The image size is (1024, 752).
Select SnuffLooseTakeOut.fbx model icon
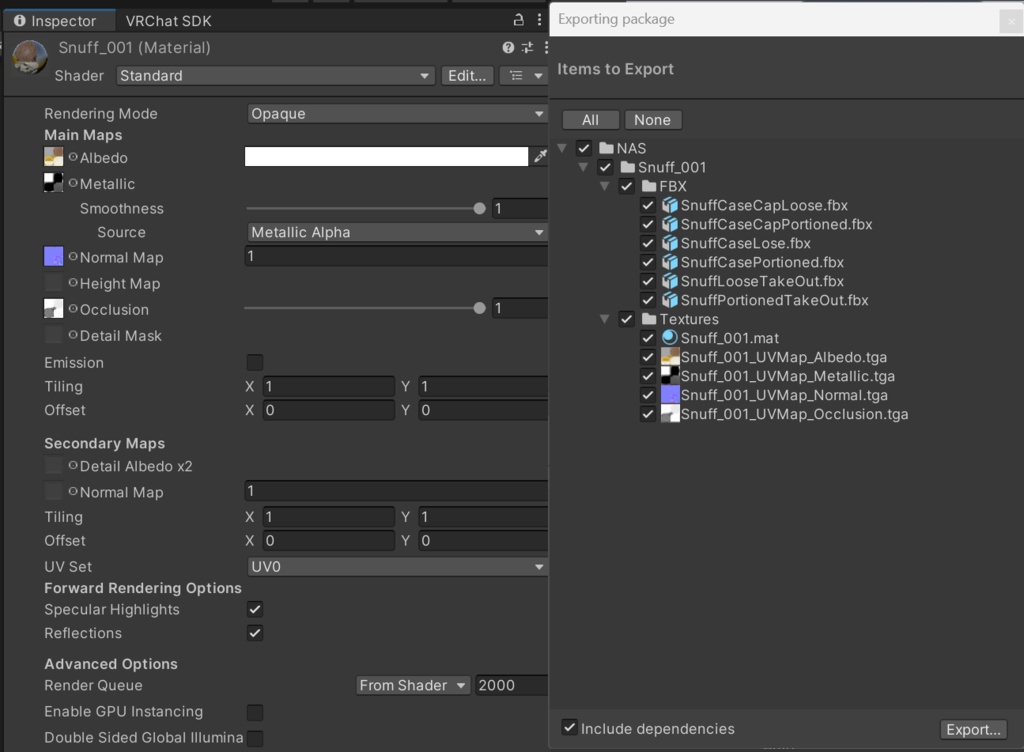click(x=669, y=281)
